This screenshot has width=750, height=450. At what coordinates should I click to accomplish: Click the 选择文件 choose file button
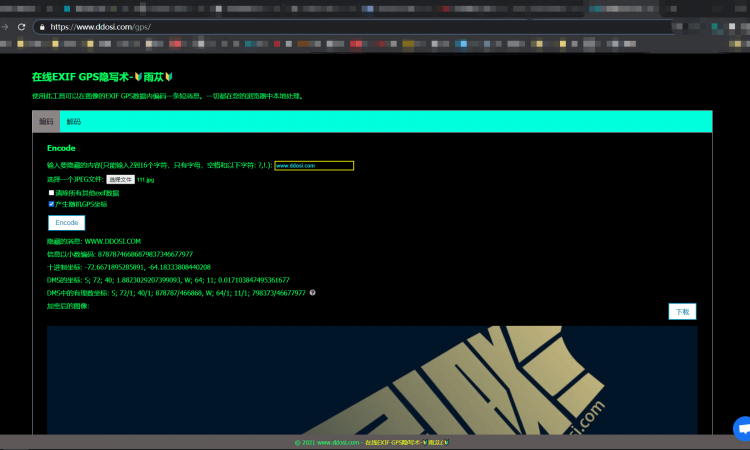point(120,179)
